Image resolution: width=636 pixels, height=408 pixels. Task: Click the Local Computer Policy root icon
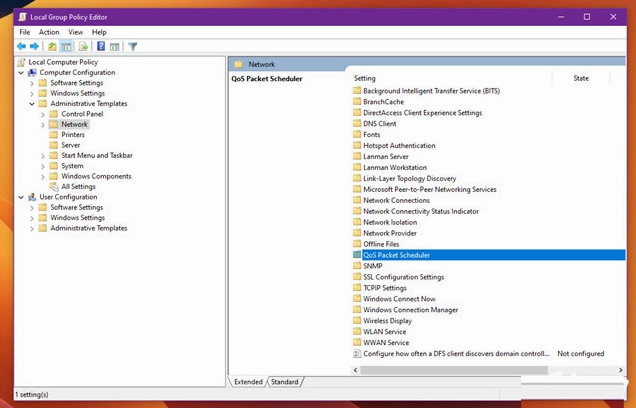pyautogui.click(x=21, y=62)
